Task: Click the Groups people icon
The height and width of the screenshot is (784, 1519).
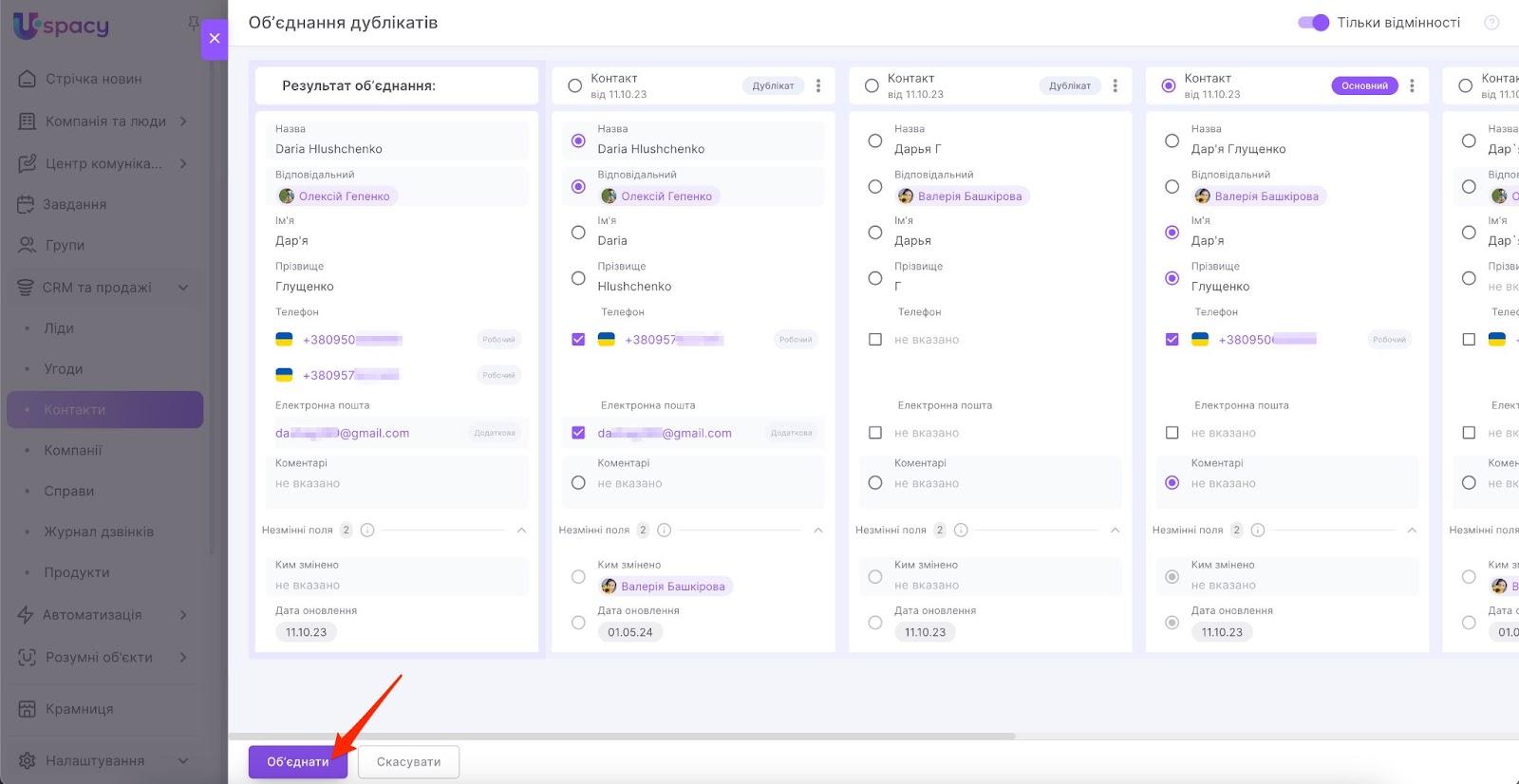Action: pyautogui.click(x=28, y=245)
